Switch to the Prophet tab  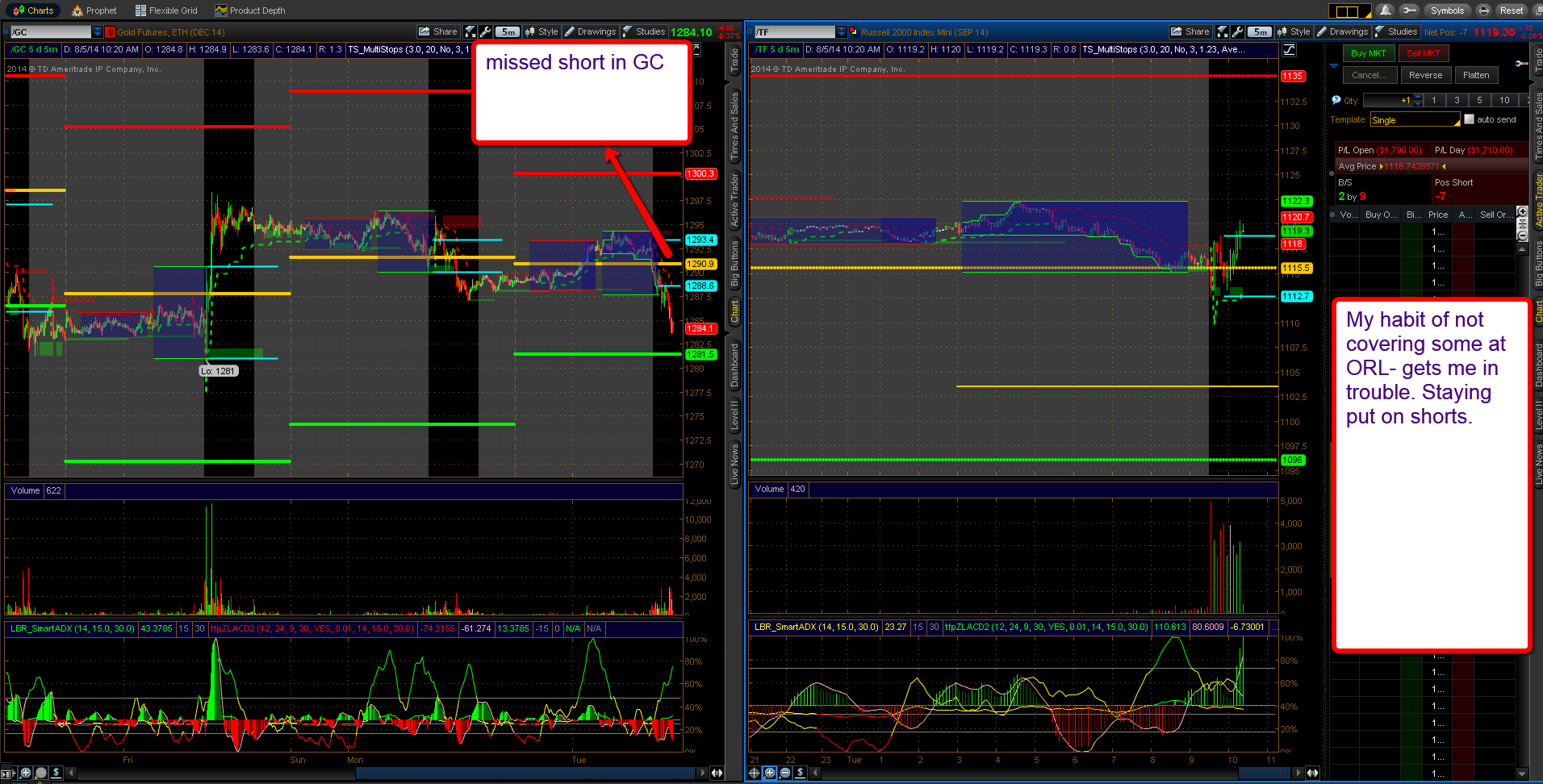pos(94,10)
